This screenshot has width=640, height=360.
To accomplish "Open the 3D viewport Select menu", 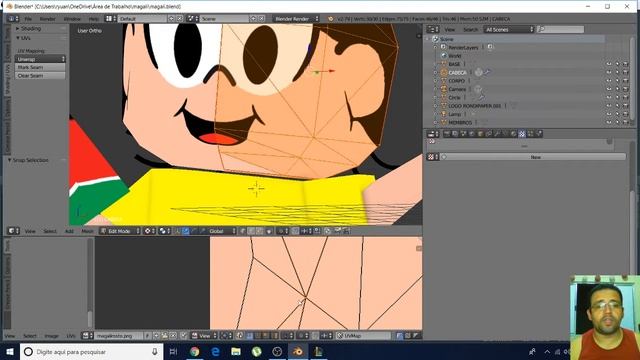I will pyautogui.click(x=50, y=231).
